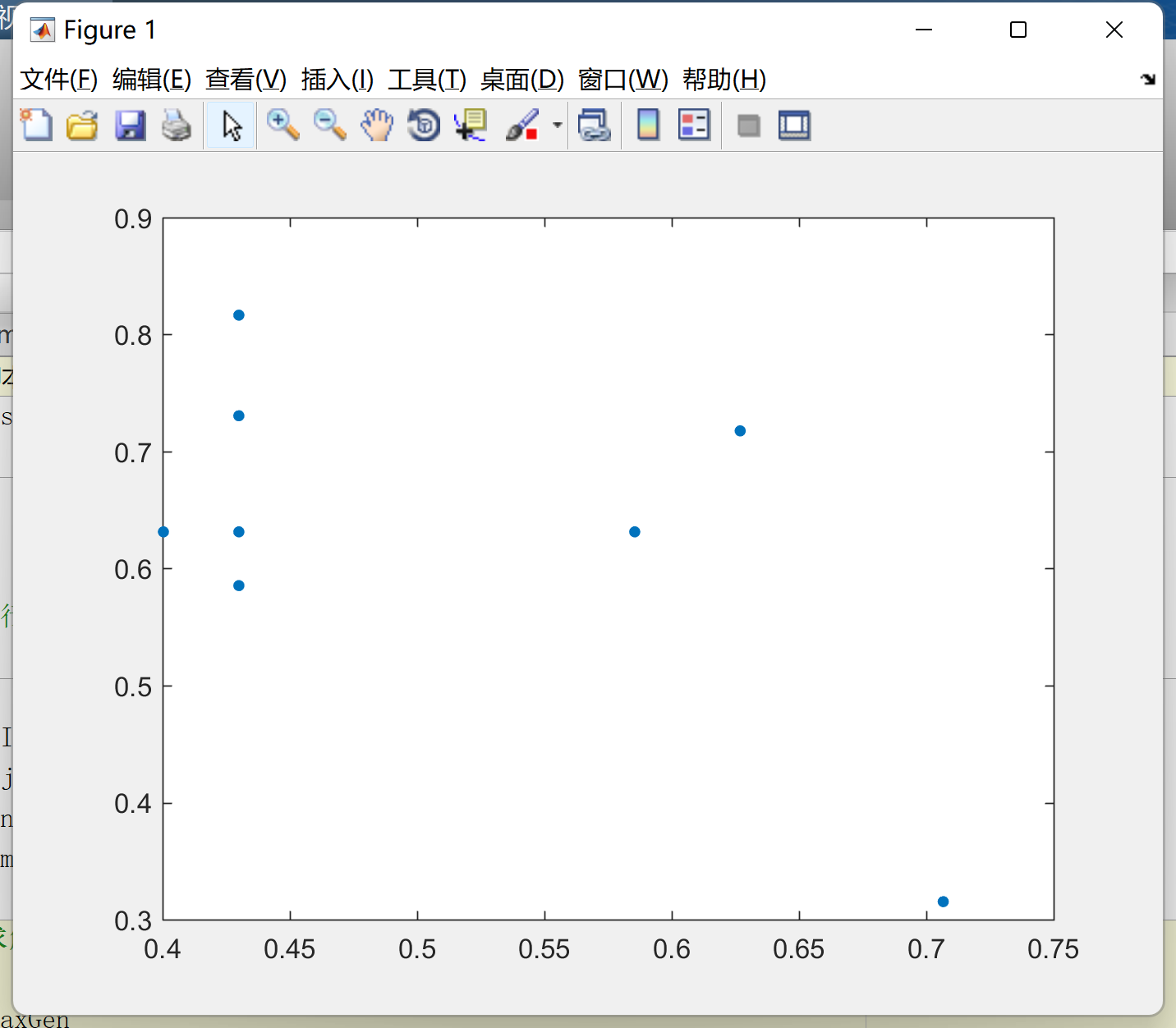
Task: Click the dock figure arrow at menu bar right
Action: pyautogui.click(x=1148, y=80)
